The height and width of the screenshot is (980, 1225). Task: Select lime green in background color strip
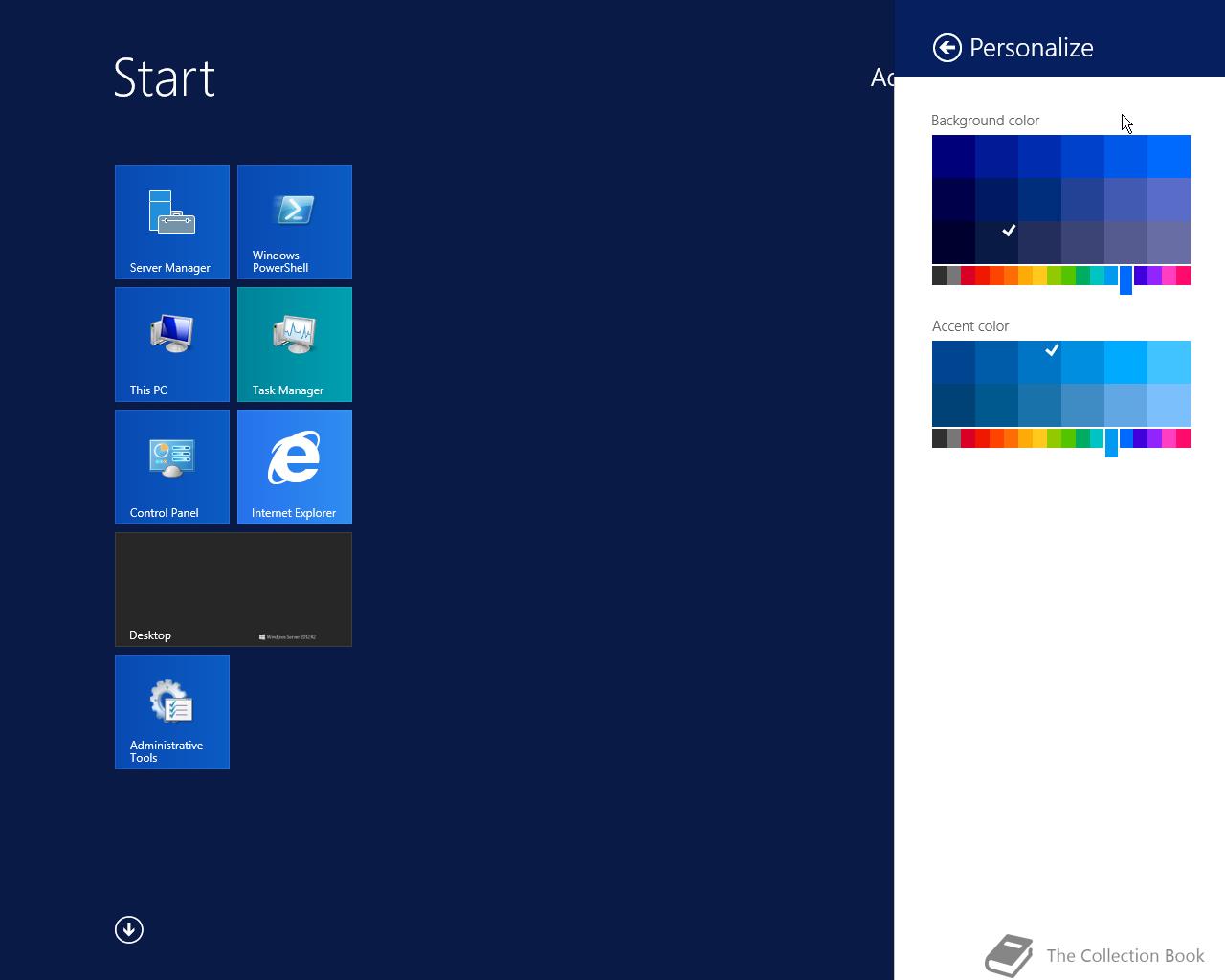(x=1054, y=276)
